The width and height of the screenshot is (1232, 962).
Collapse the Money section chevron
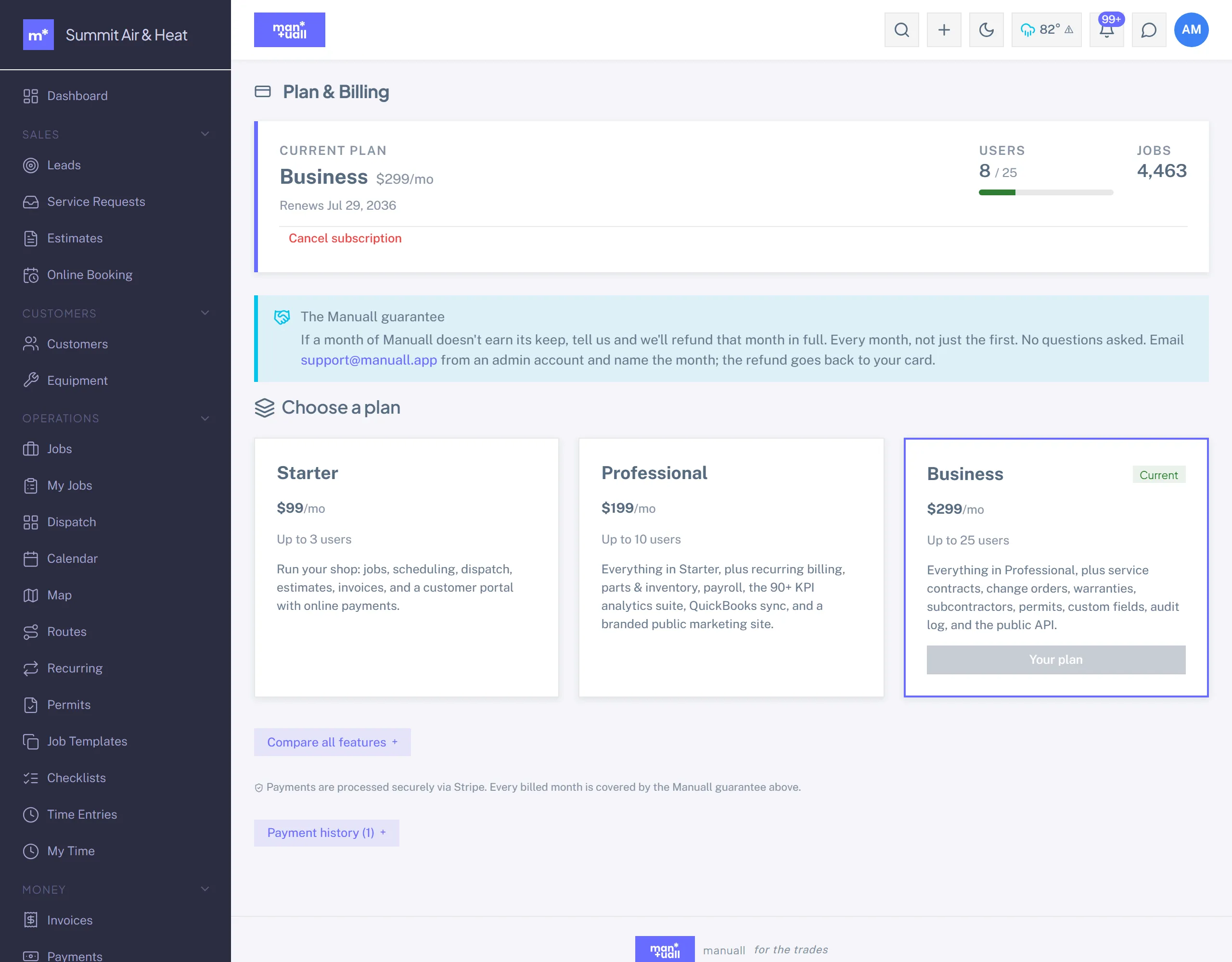(x=205, y=889)
